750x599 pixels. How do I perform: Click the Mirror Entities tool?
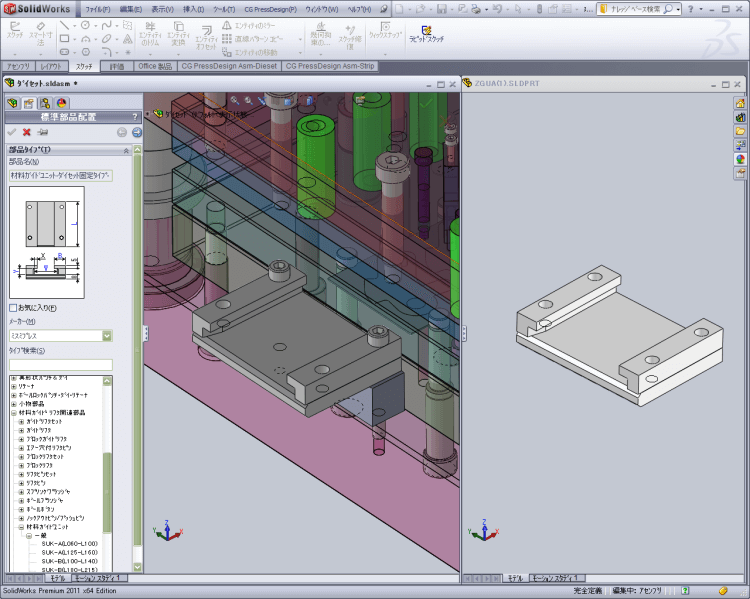pos(249,25)
